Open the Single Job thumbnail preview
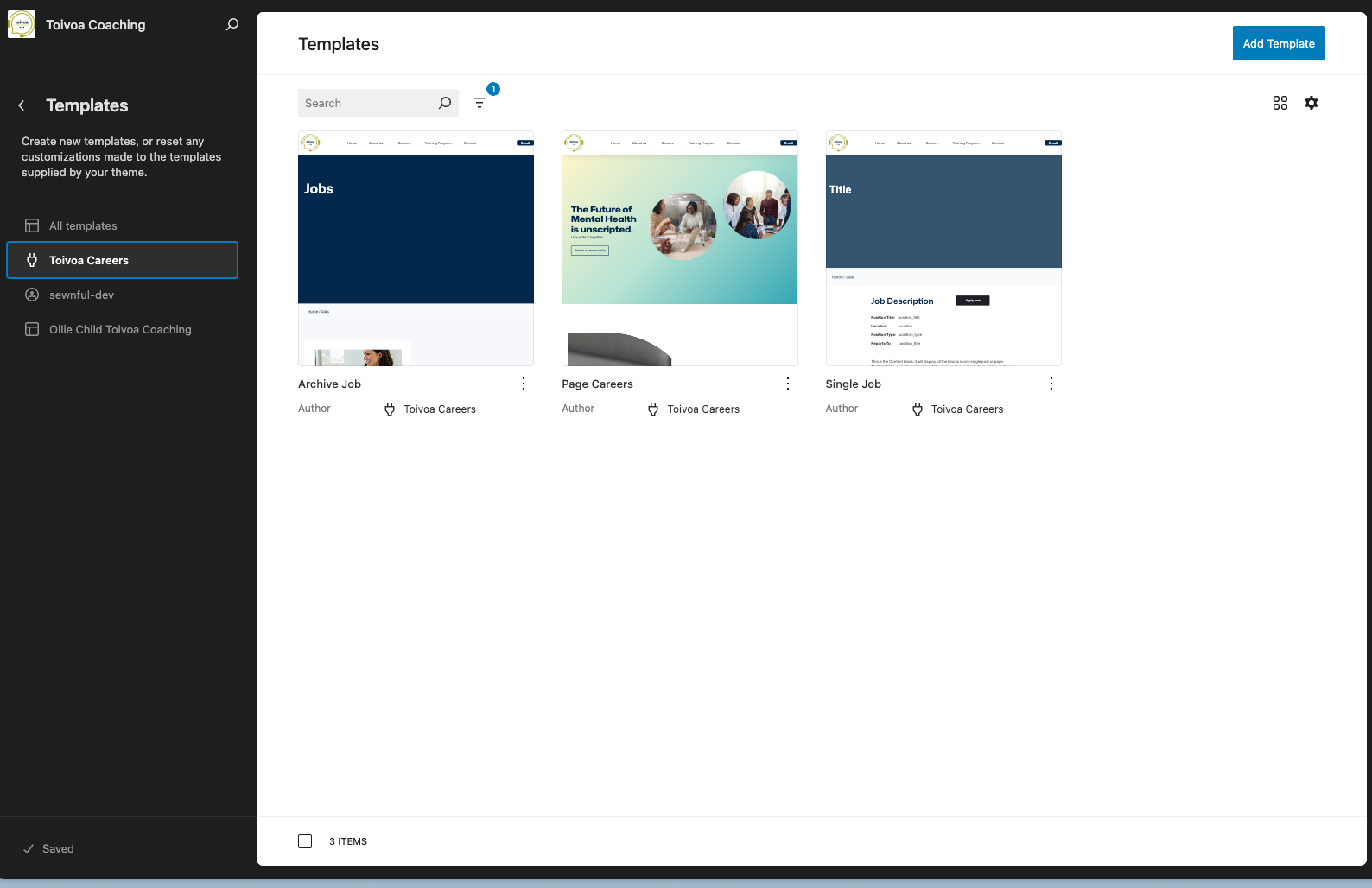 coord(943,249)
